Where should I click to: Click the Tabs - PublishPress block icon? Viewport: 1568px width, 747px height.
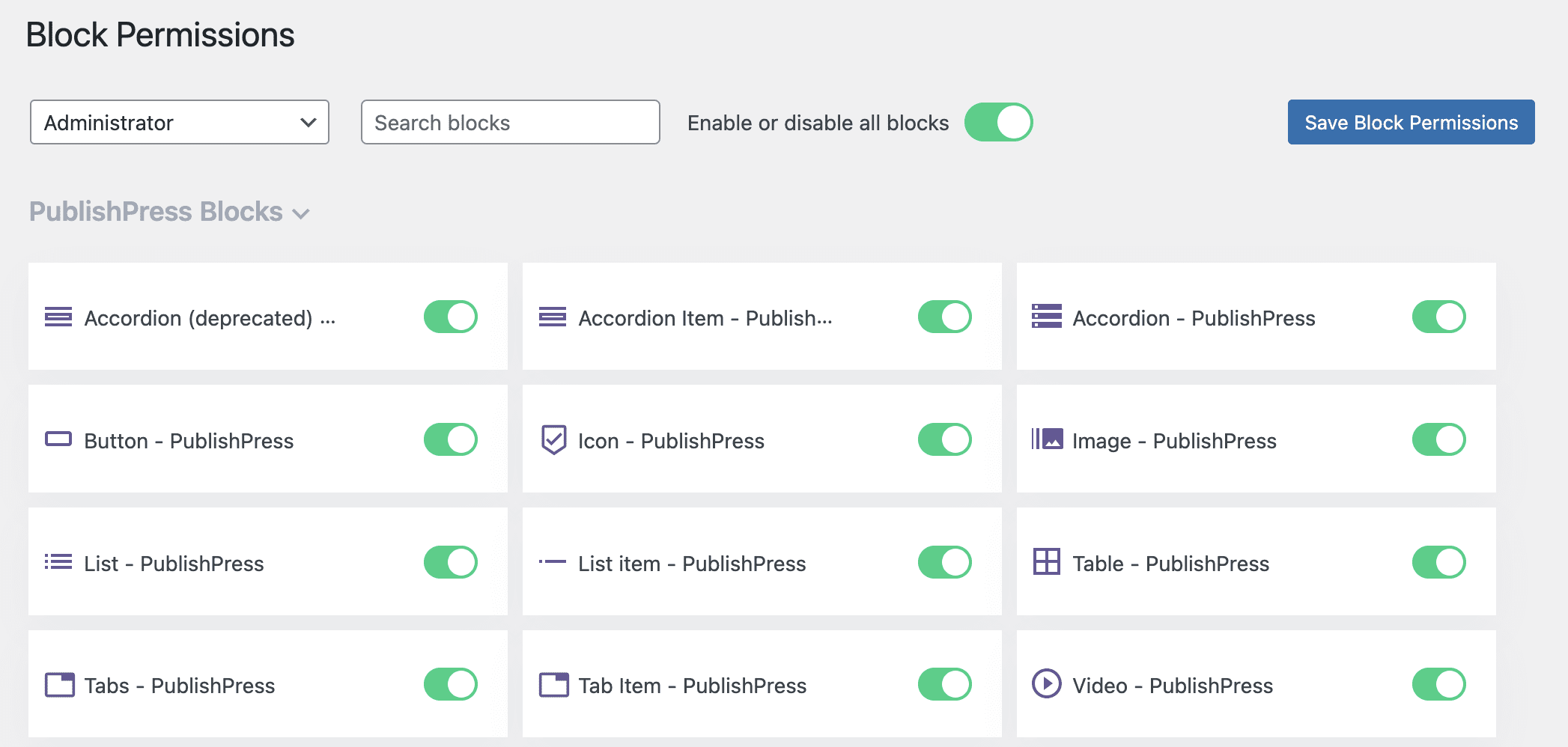[59, 684]
